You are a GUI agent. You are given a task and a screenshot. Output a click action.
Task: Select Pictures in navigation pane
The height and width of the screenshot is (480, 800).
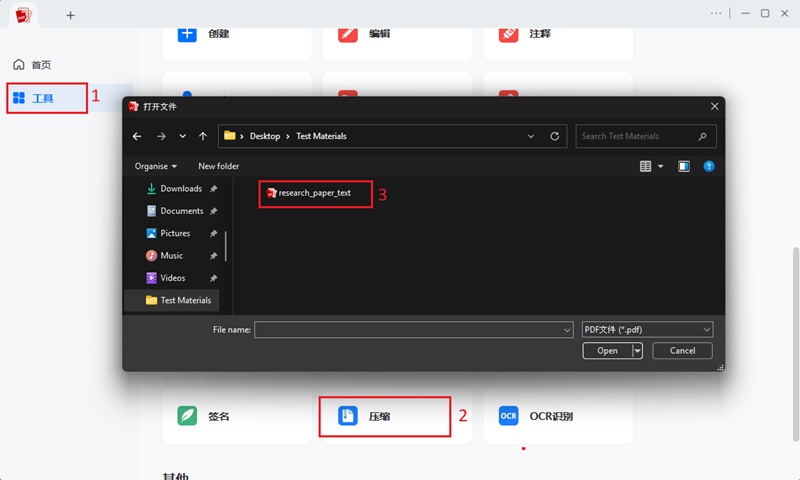(173, 233)
